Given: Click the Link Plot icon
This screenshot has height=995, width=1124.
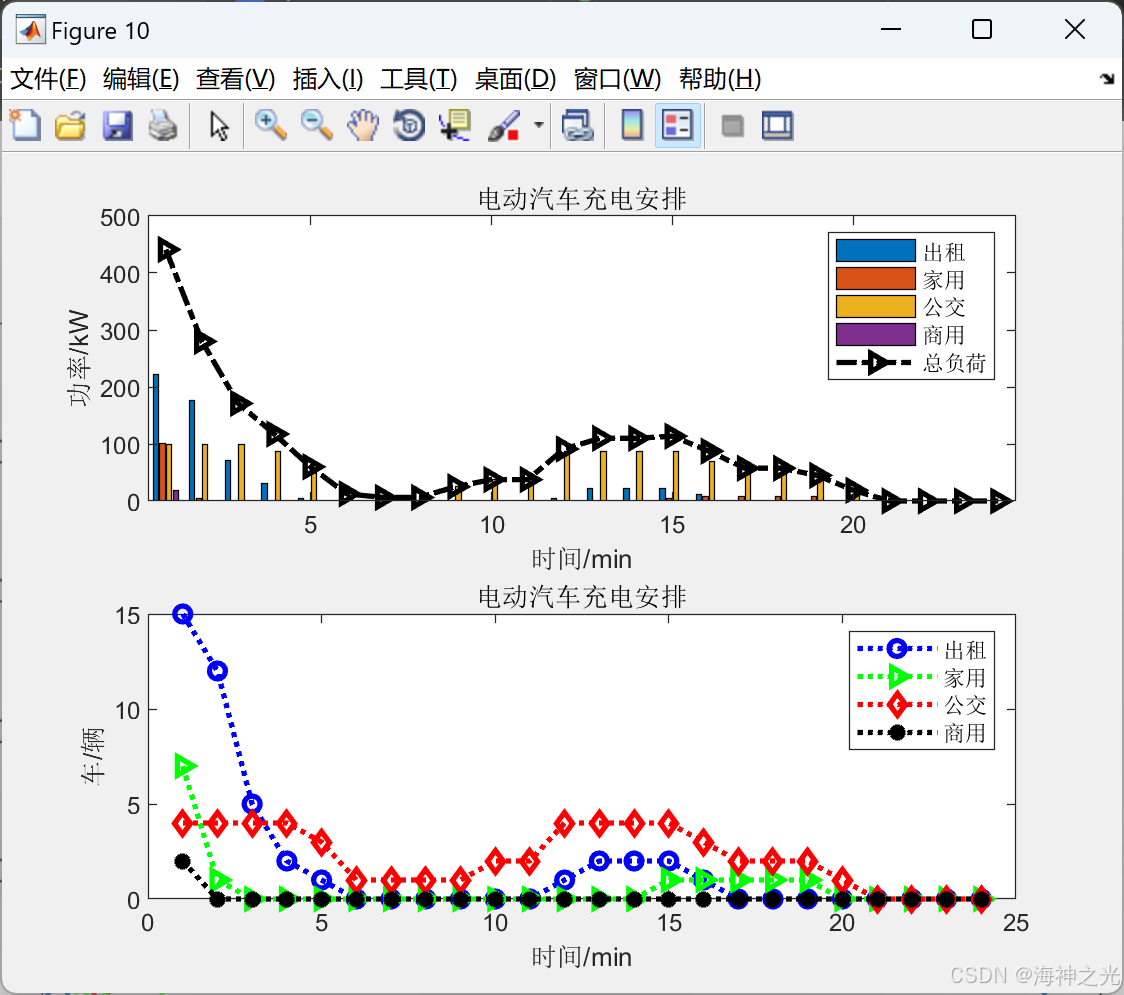Looking at the screenshot, I should (577, 125).
